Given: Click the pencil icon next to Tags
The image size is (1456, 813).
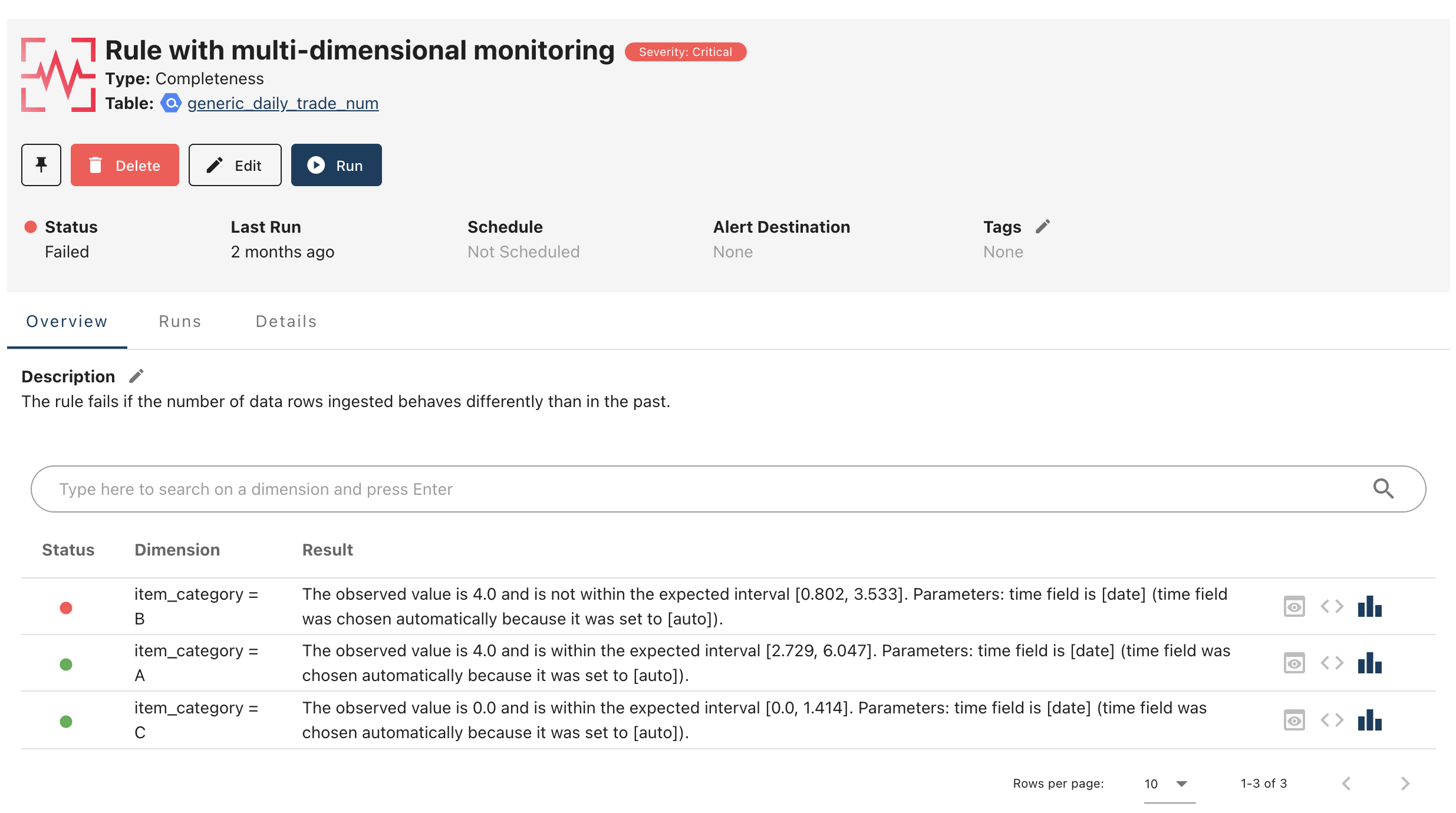Looking at the screenshot, I should click(x=1043, y=227).
